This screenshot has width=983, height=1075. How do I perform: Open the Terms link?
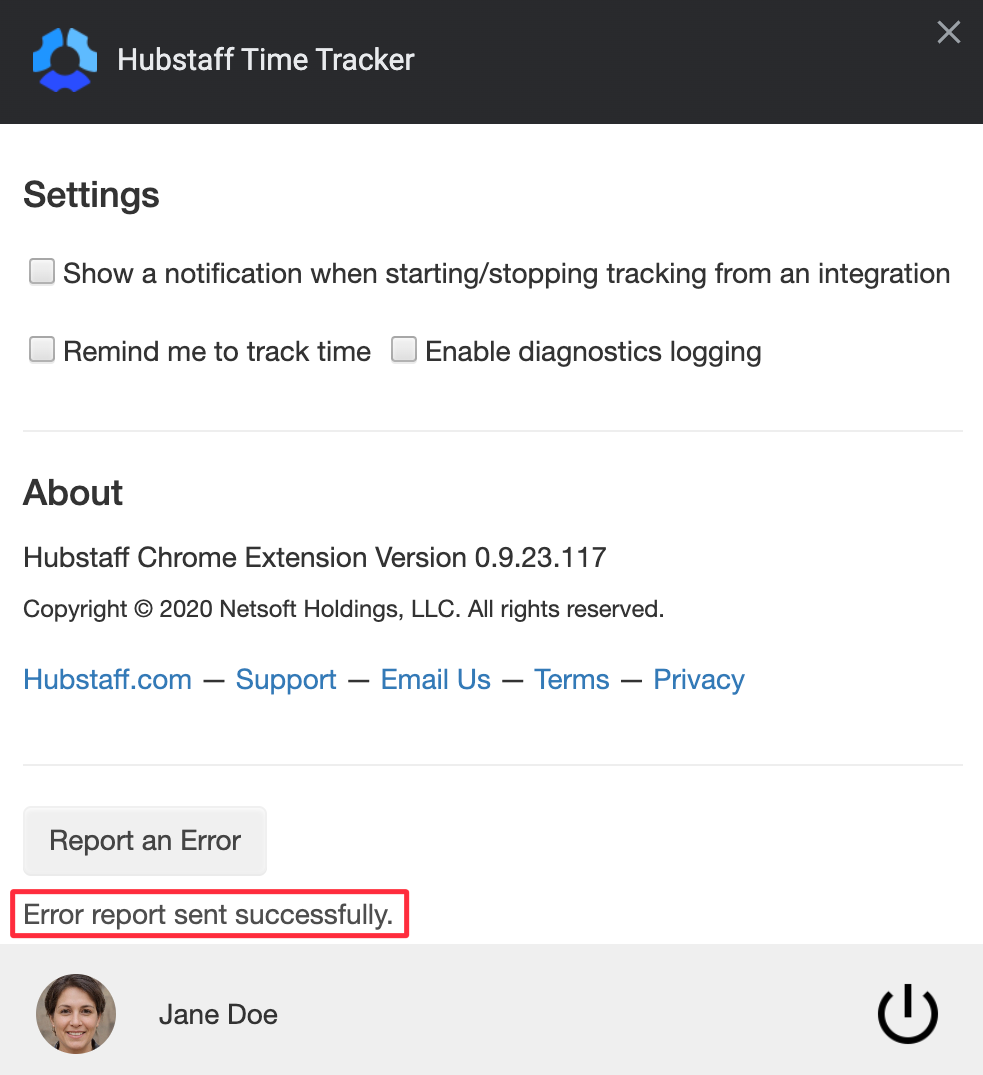tap(572, 679)
